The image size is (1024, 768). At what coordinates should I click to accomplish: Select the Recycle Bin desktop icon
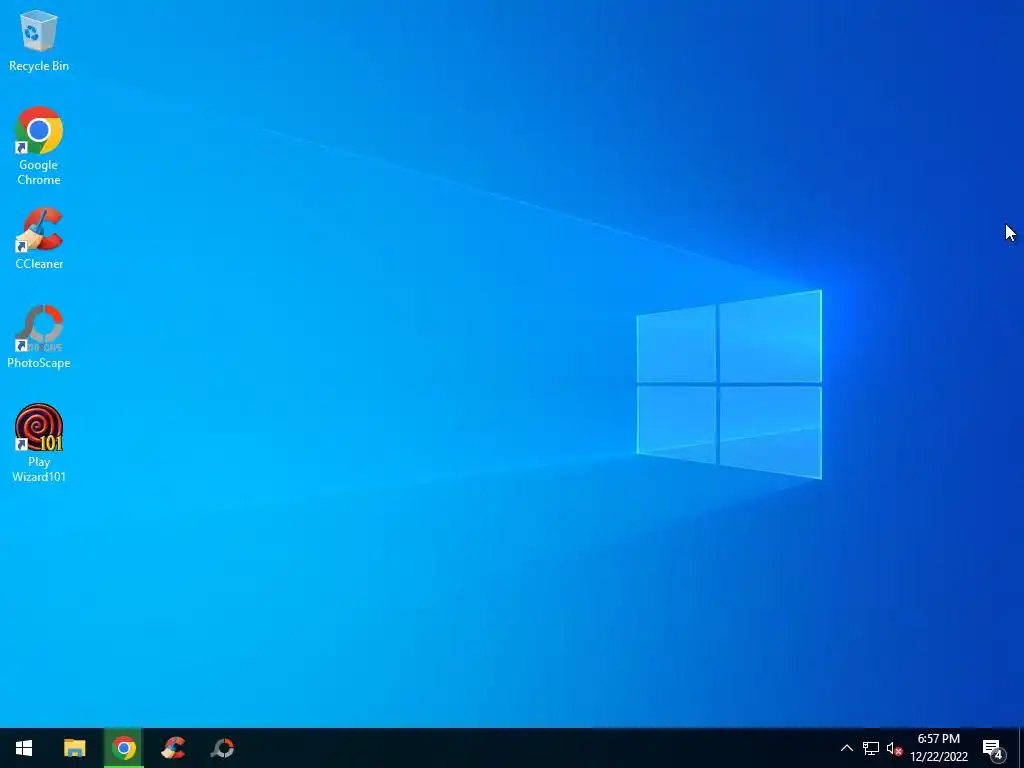click(x=39, y=41)
